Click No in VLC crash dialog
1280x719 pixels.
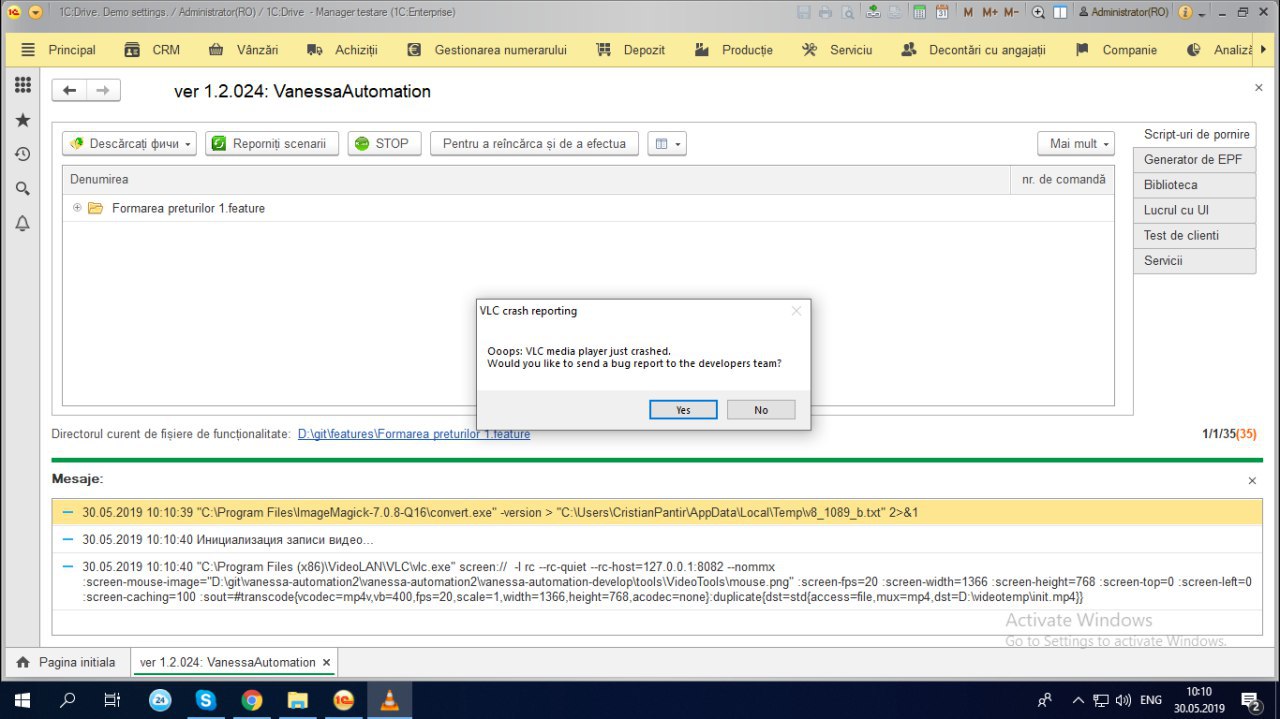click(761, 410)
